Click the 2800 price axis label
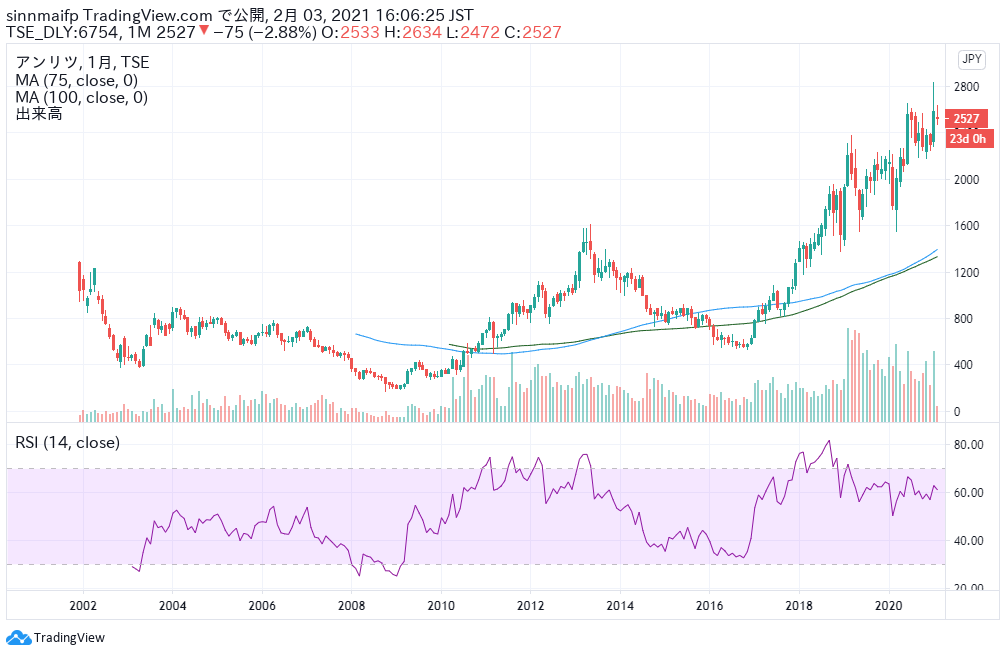This screenshot has height=656, width=1006. tap(966, 87)
